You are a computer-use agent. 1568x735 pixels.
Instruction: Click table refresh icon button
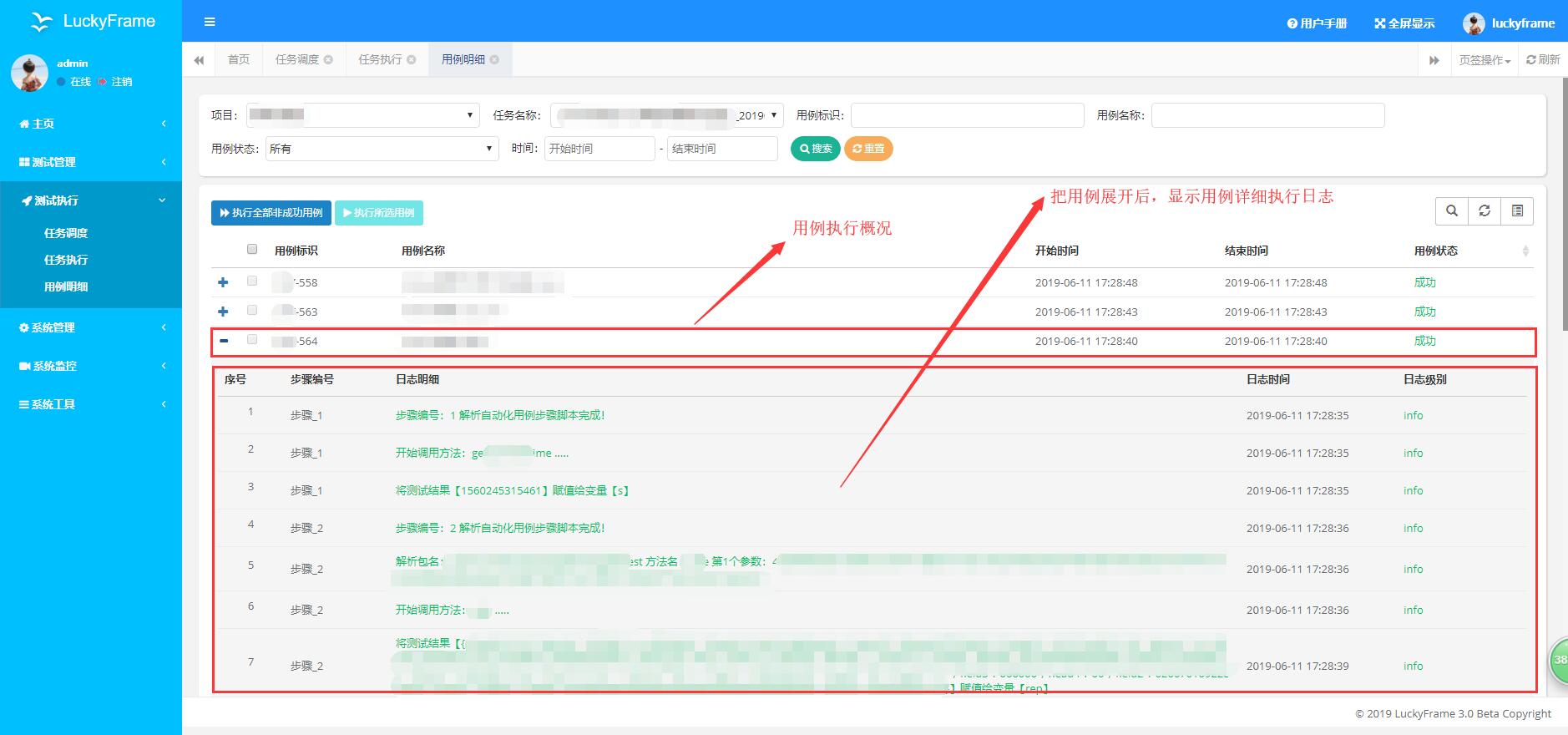[1485, 211]
